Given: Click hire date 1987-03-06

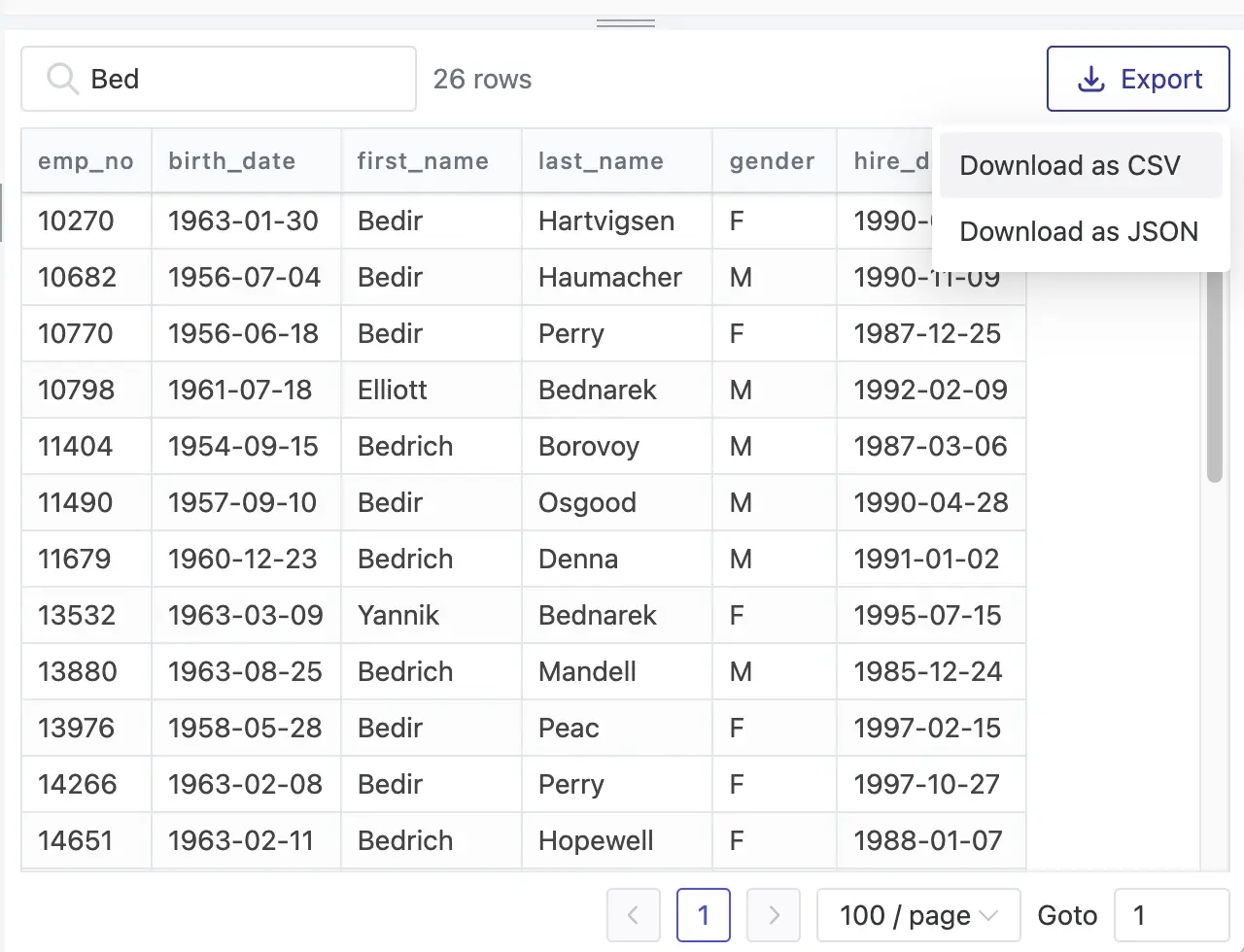Looking at the screenshot, I should click(x=930, y=446).
